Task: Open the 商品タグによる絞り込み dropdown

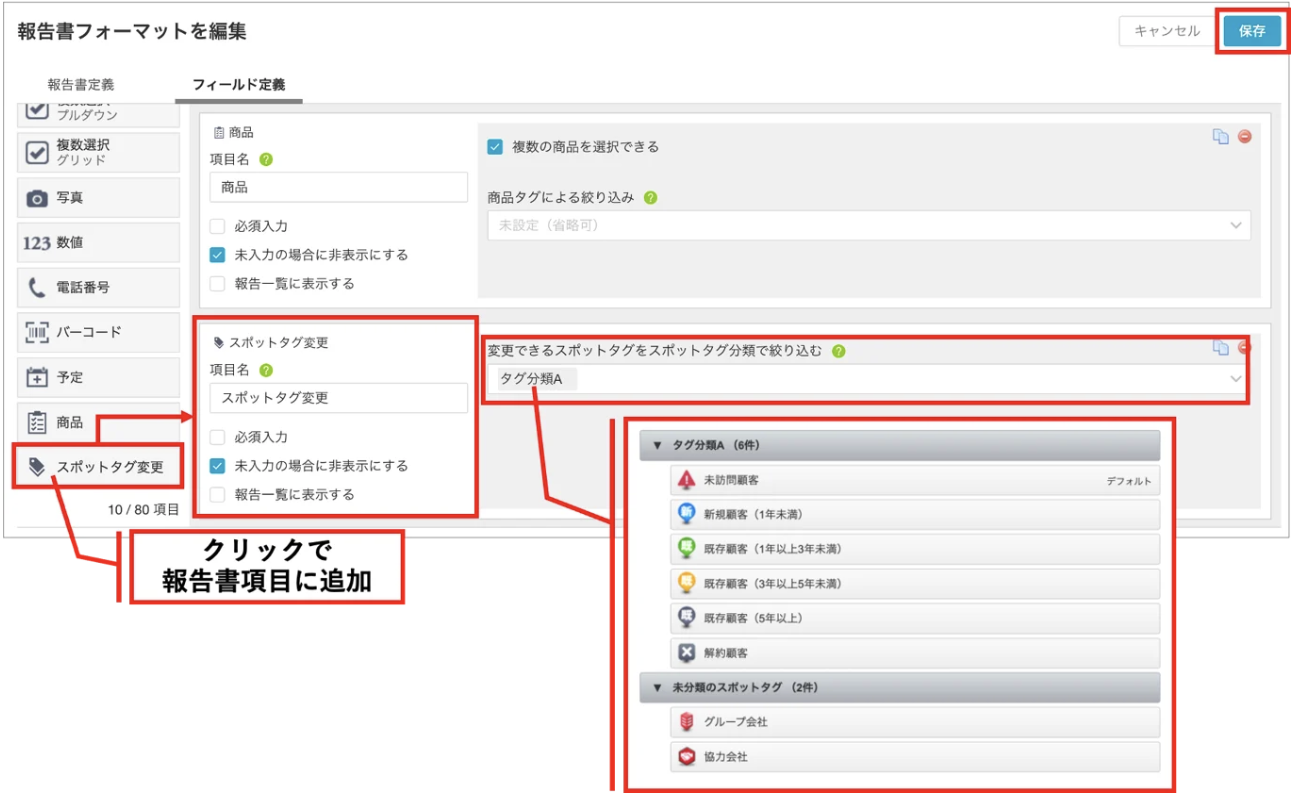Action: 869,225
